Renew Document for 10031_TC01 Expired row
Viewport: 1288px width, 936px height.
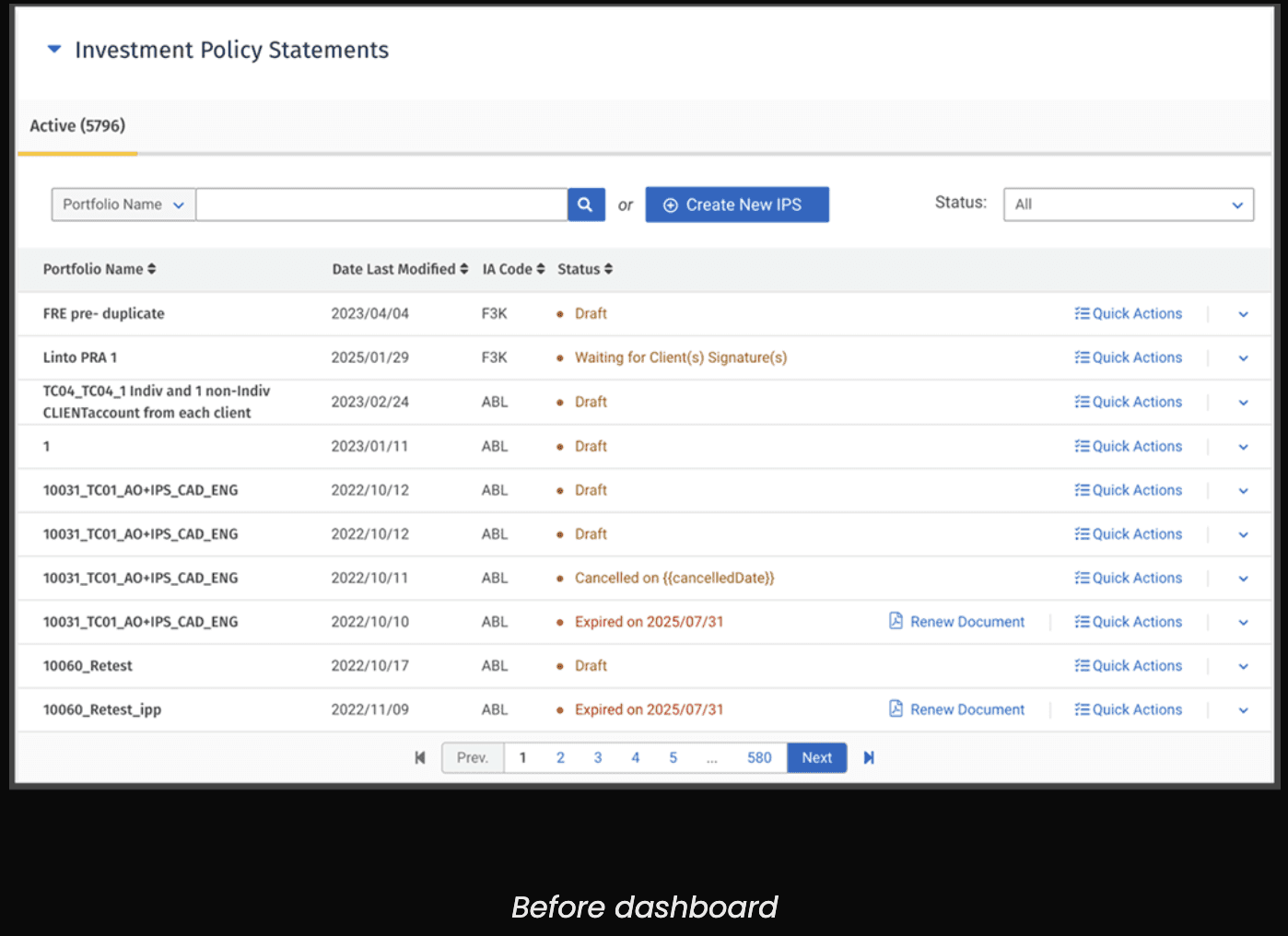click(x=956, y=622)
